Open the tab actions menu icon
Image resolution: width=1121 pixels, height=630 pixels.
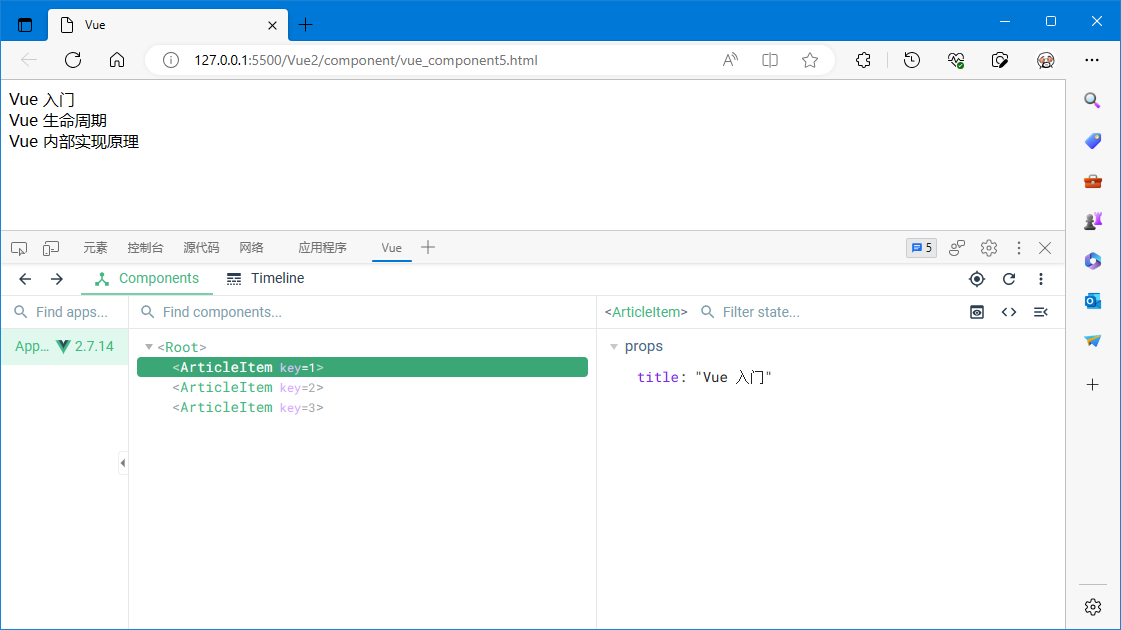(25, 25)
